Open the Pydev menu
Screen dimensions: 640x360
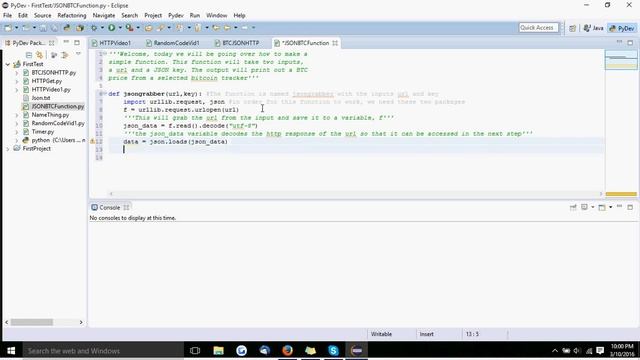pos(176,16)
